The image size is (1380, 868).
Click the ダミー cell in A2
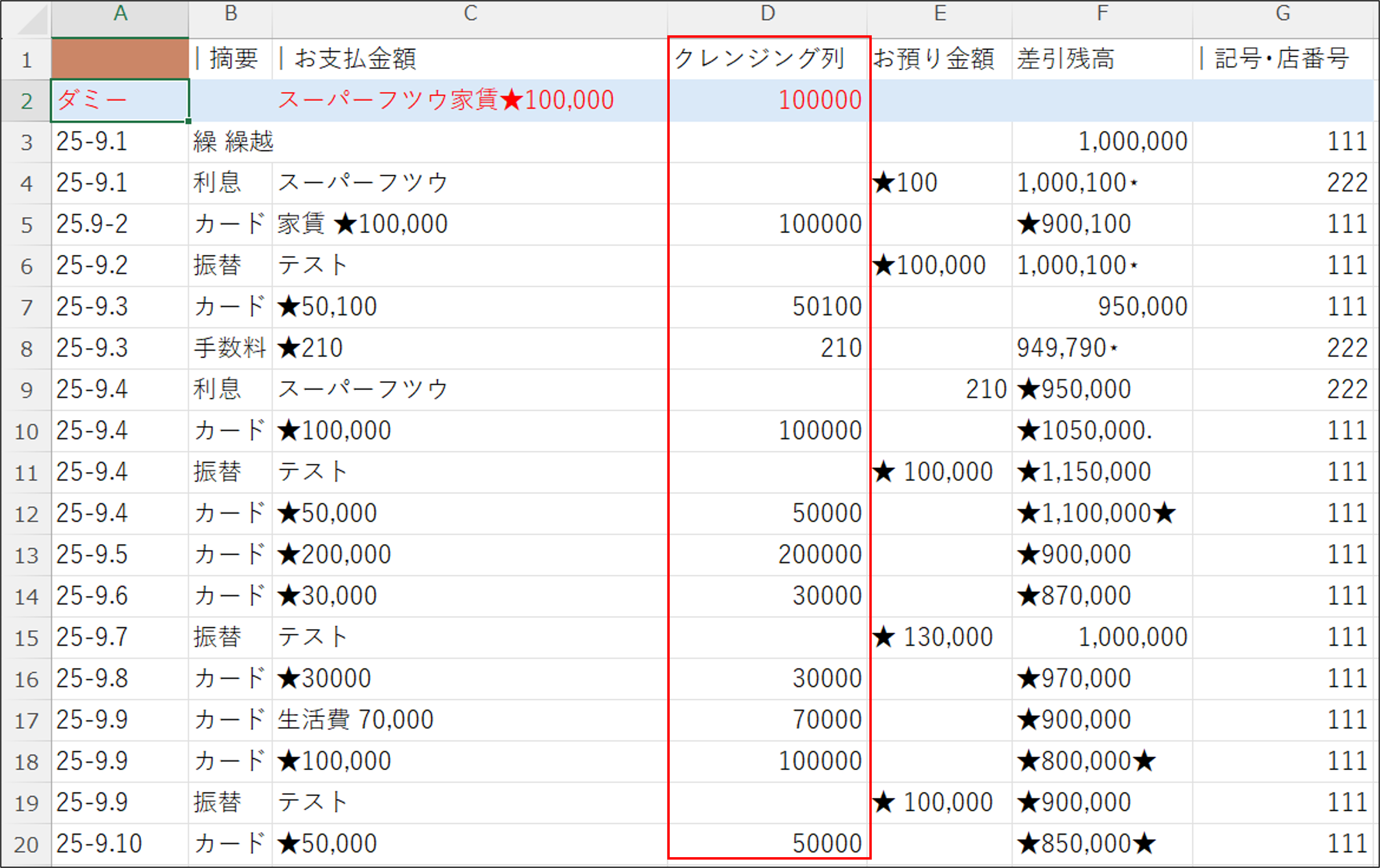point(120,101)
